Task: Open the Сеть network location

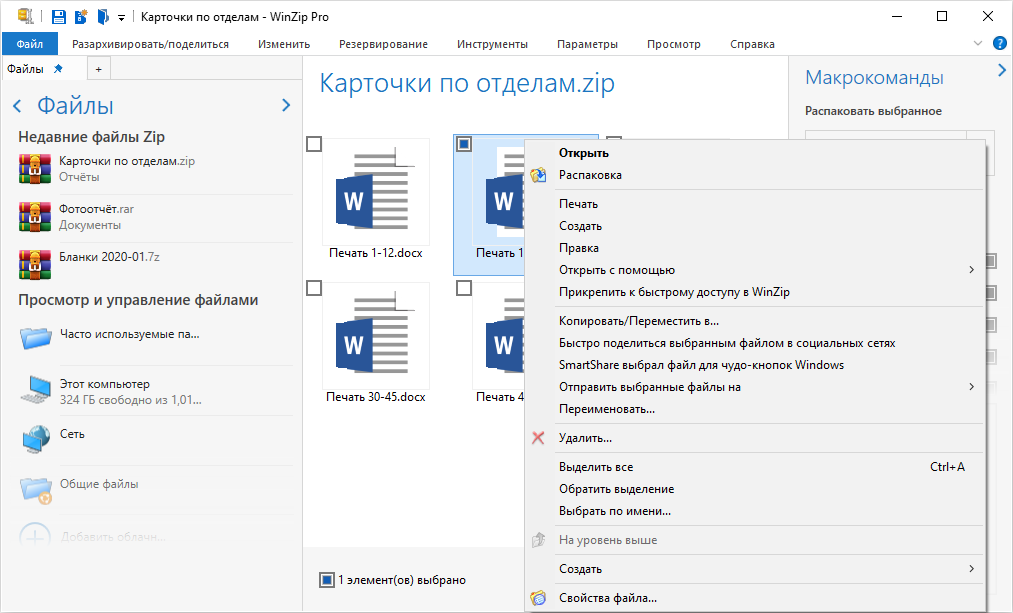Action: (72, 434)
